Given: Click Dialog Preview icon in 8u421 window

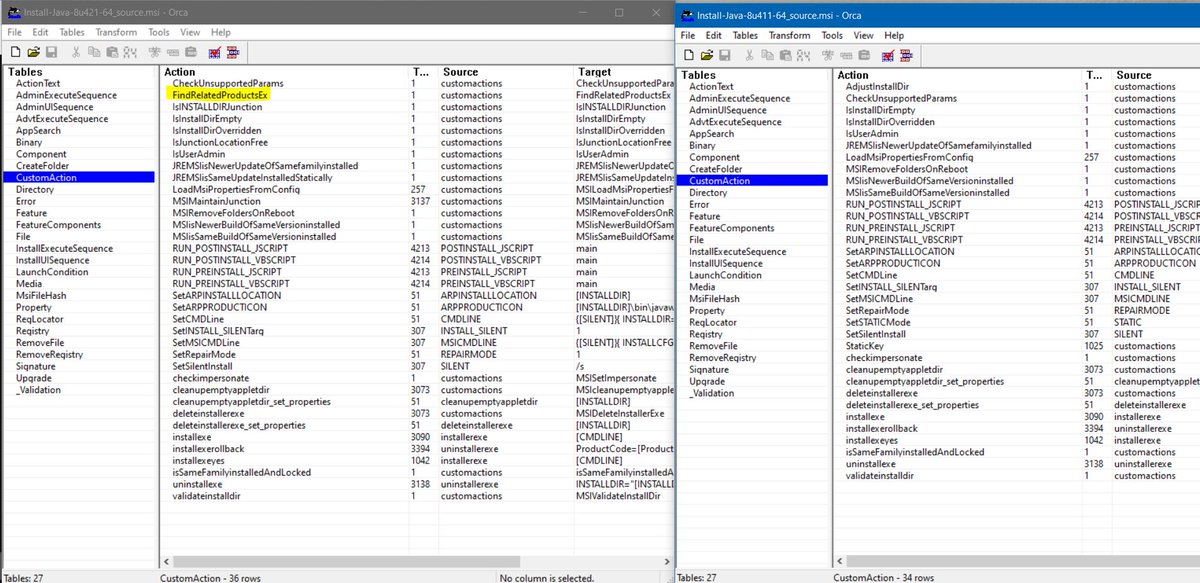Looking at the screenshot, I should (x=233, y=51).
